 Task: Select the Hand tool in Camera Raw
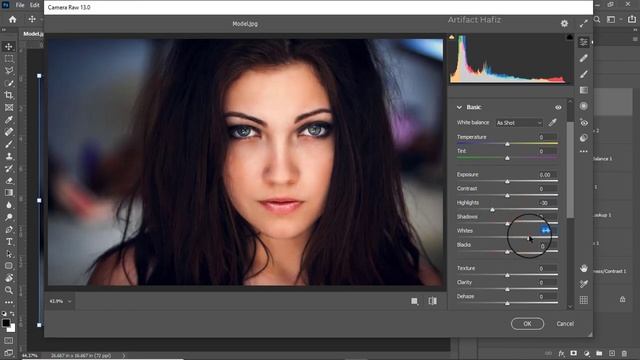pyautogui.click(x=584, y=268)
